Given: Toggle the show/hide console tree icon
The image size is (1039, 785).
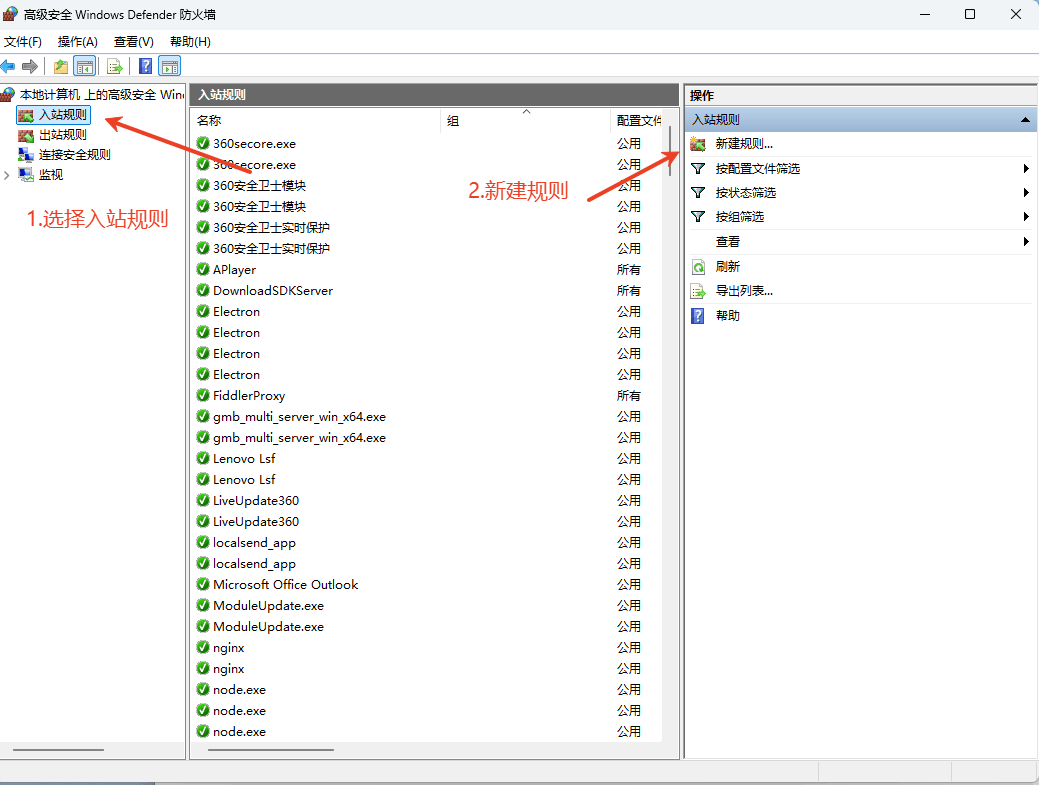Looking at the screenshot, I should point(85,66).
